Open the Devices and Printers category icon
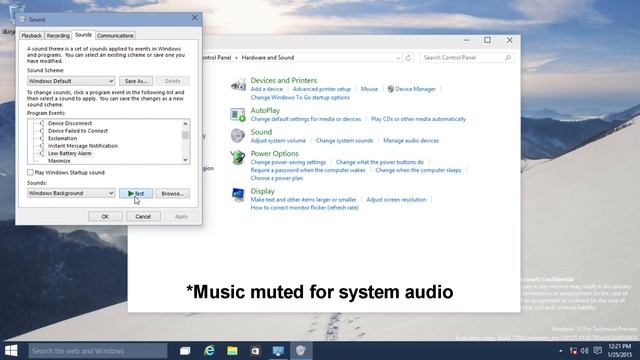 pyautogui.click(x=238, y=85)
